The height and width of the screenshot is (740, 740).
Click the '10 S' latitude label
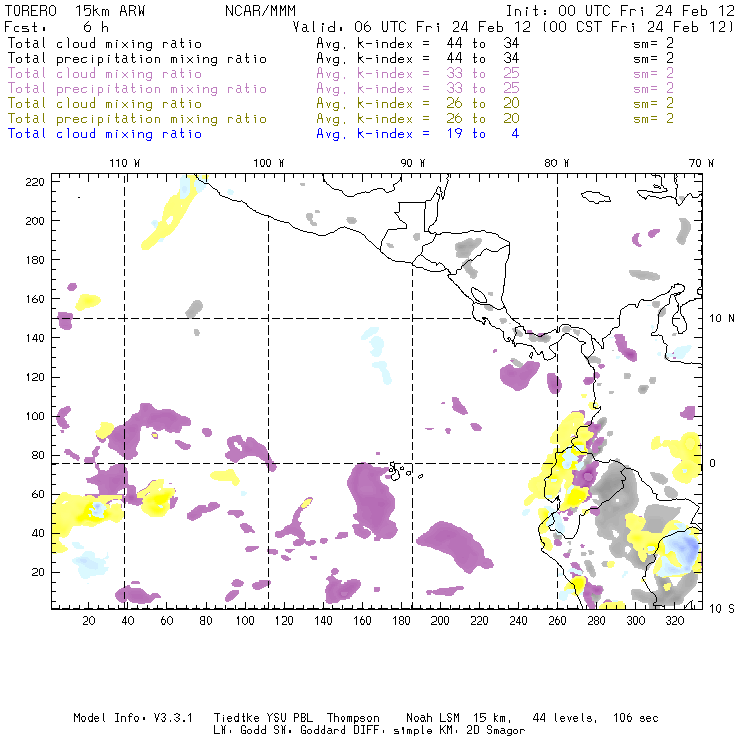click(x=722, y=609)
